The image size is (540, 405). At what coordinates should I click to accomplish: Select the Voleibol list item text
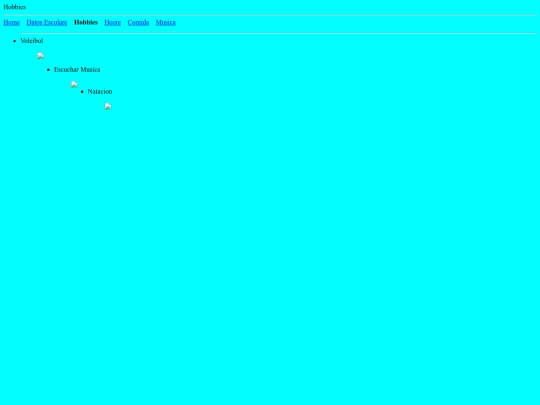point(32,41)
